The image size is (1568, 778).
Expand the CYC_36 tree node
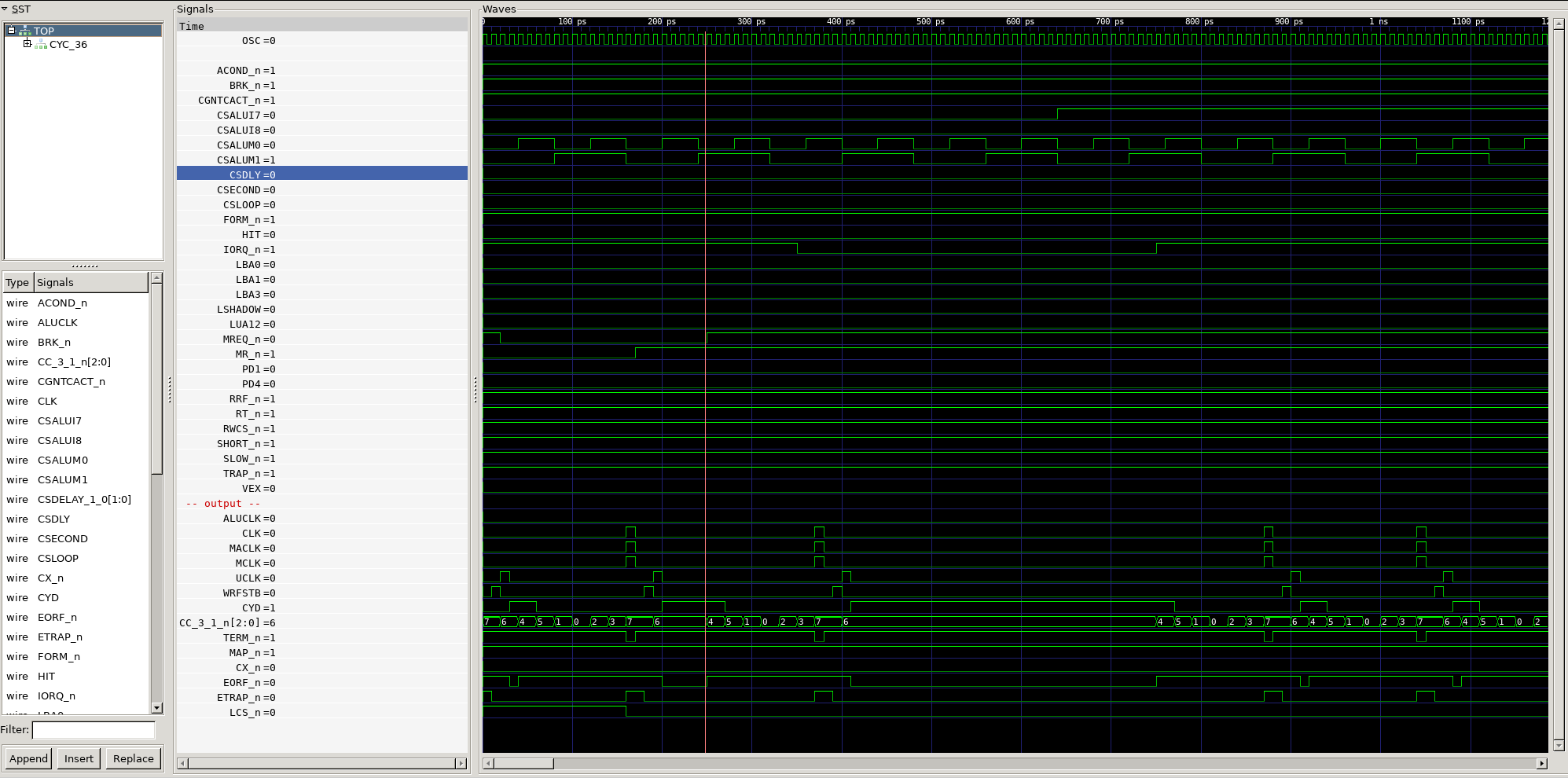28,44
